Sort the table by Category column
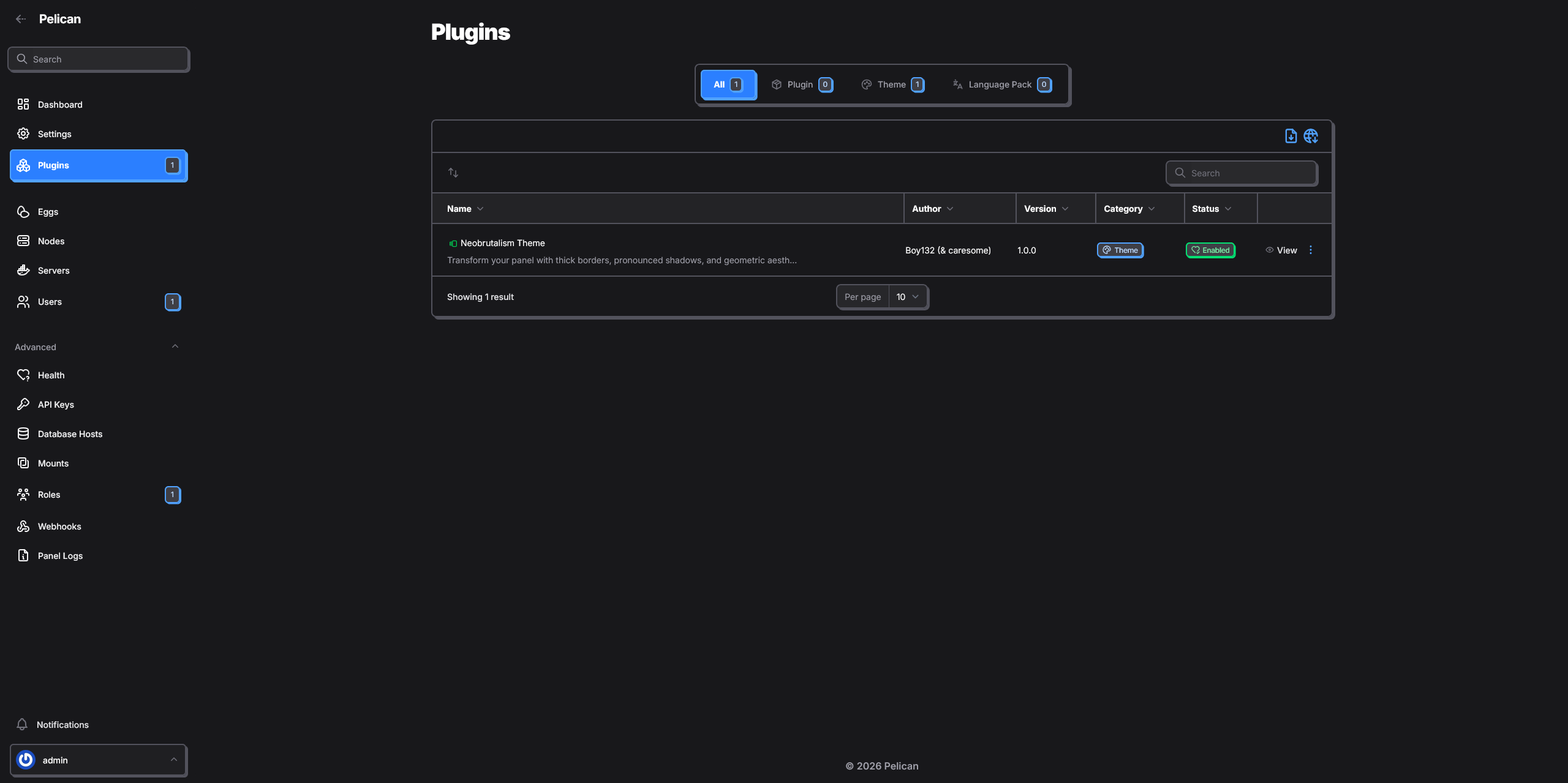 (1129, 209)
